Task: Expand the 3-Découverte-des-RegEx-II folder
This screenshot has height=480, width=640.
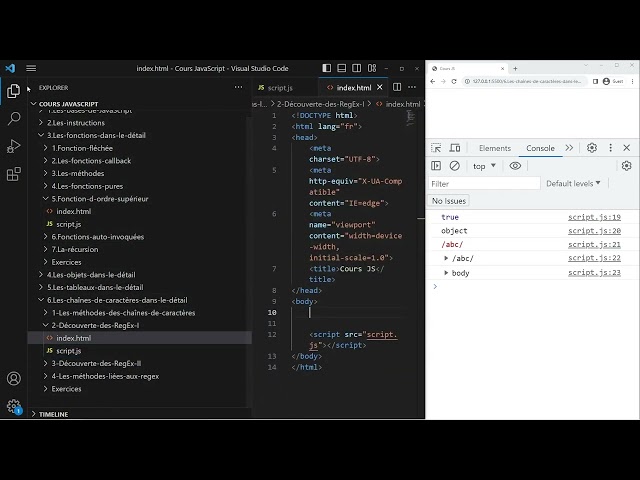Action: coord(96,364)
